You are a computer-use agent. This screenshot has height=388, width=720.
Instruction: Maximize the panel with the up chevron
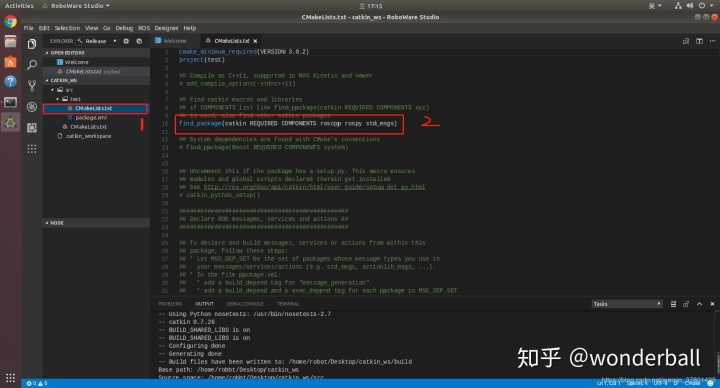point(699,304)
